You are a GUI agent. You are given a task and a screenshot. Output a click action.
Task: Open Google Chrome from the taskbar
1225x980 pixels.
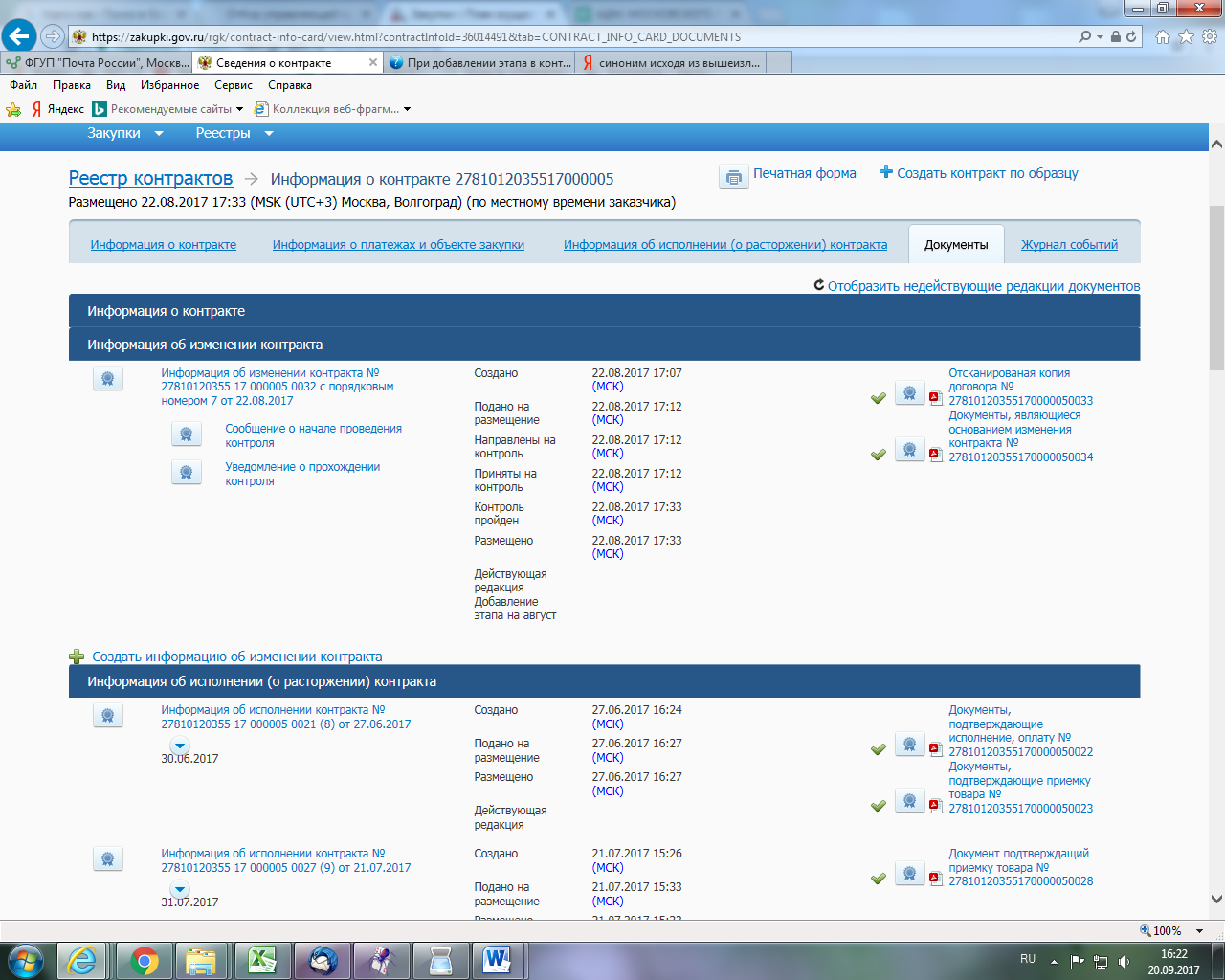click(x=145, y=960)
